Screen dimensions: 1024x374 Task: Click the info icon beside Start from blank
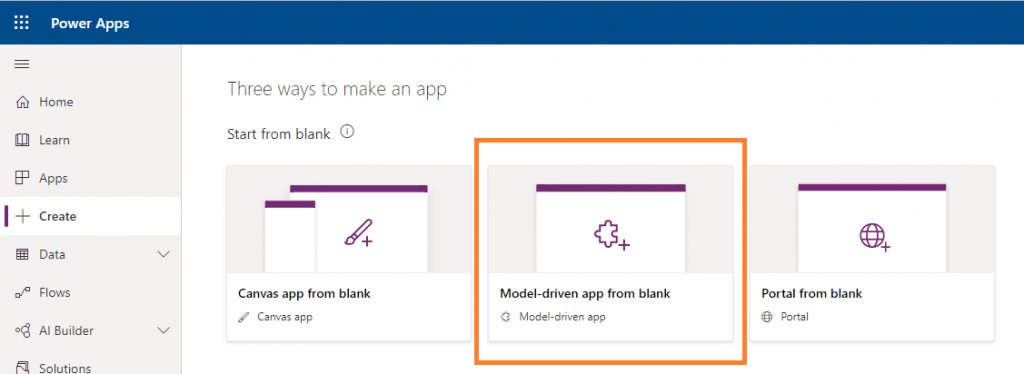(347, 132)
